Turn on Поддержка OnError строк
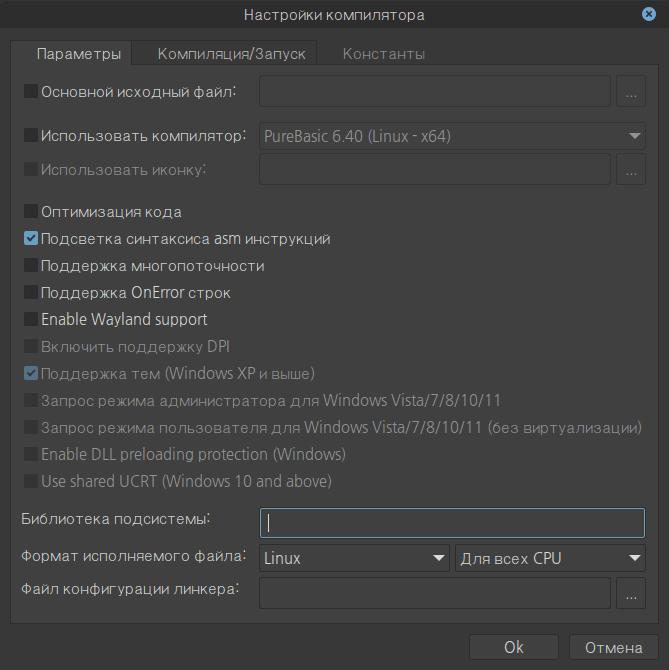This screenshot has height=670, width=669. click(x=30, y=293)
